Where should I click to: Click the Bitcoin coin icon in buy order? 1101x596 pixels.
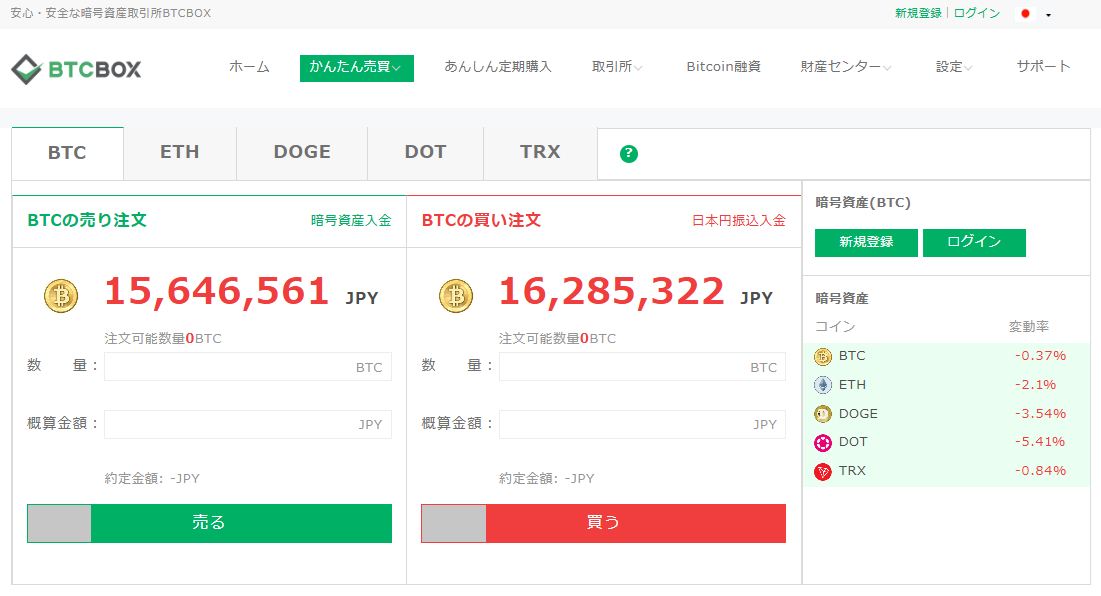point(456,296)
